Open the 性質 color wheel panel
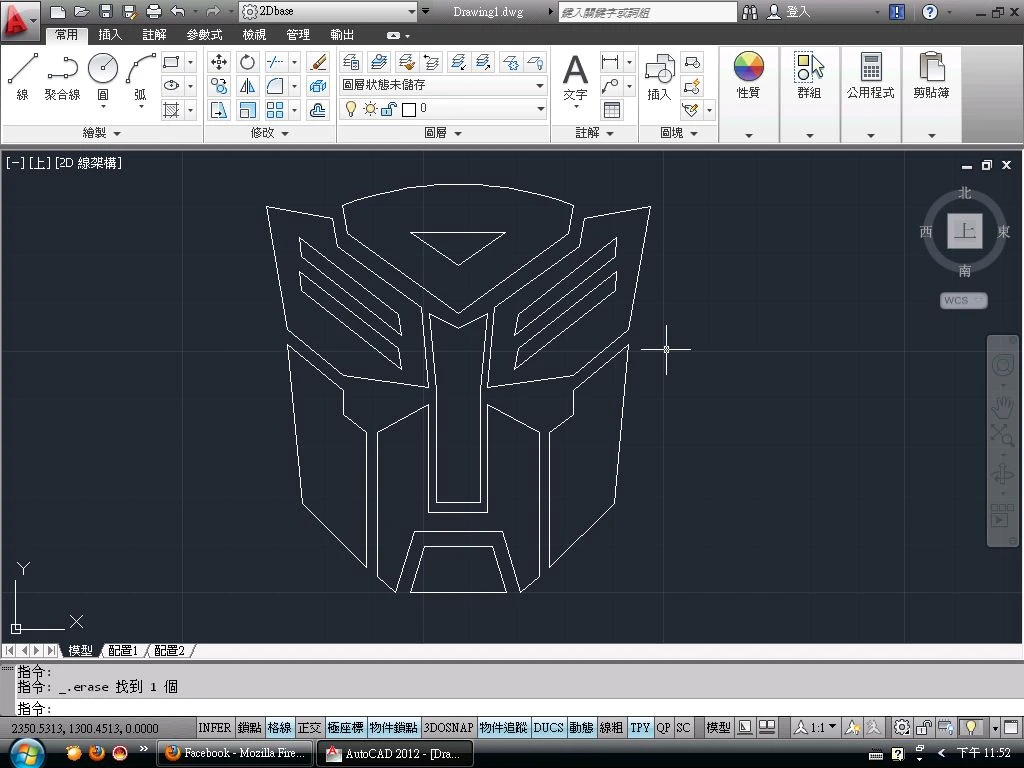Screen dimensions: 1024x768 coord(748,77)
